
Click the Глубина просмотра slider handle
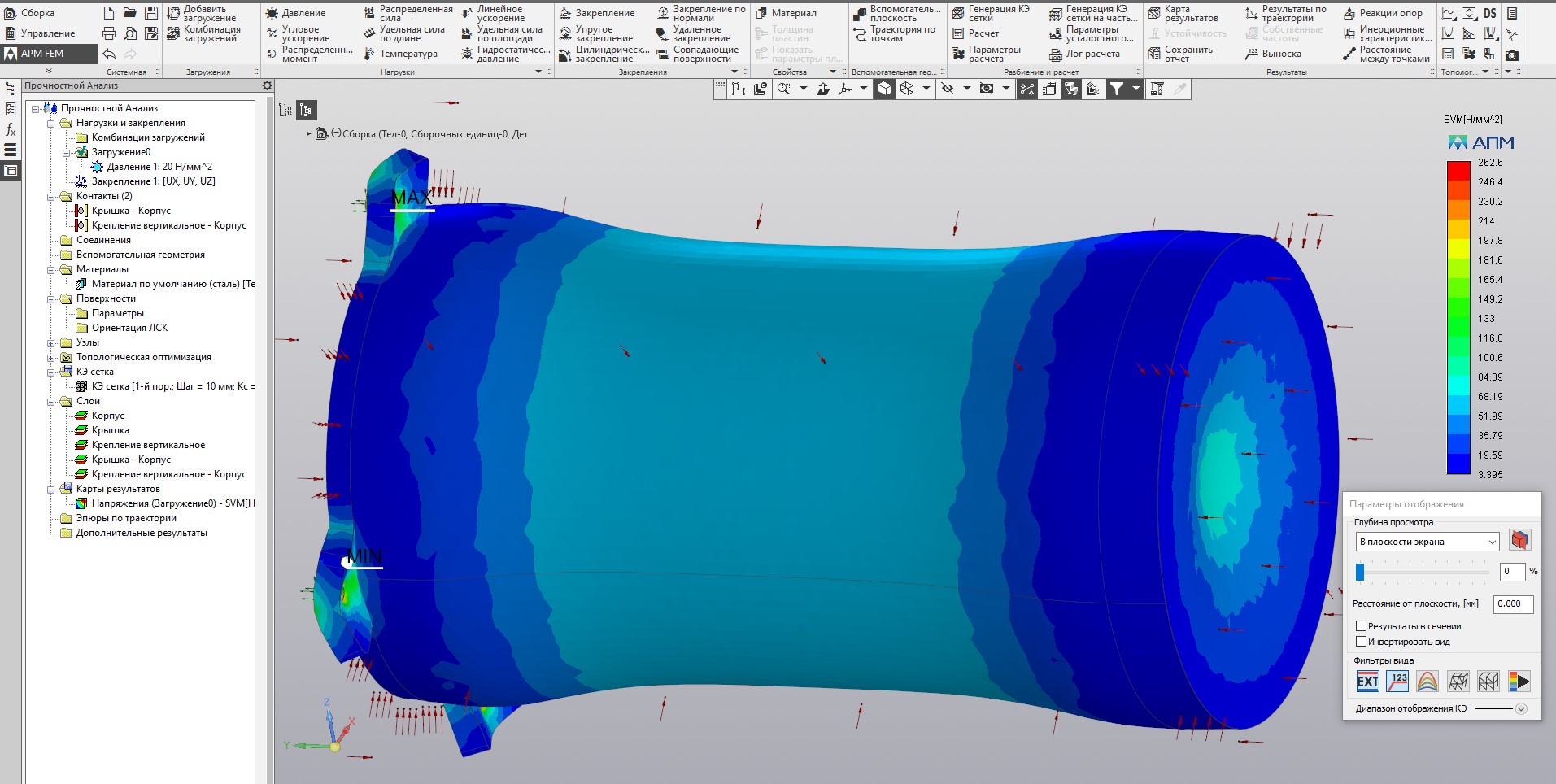click(x=1359, y=572)
